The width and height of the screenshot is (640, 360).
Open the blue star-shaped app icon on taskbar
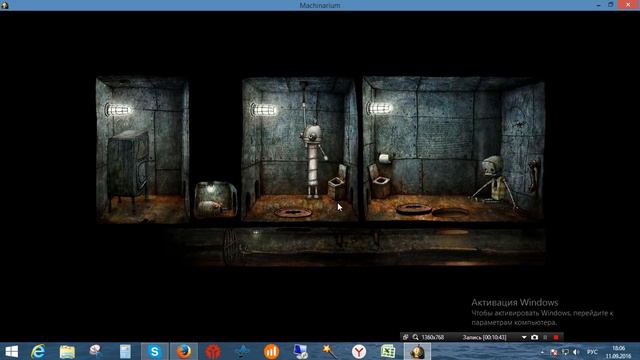pos(242,351)
